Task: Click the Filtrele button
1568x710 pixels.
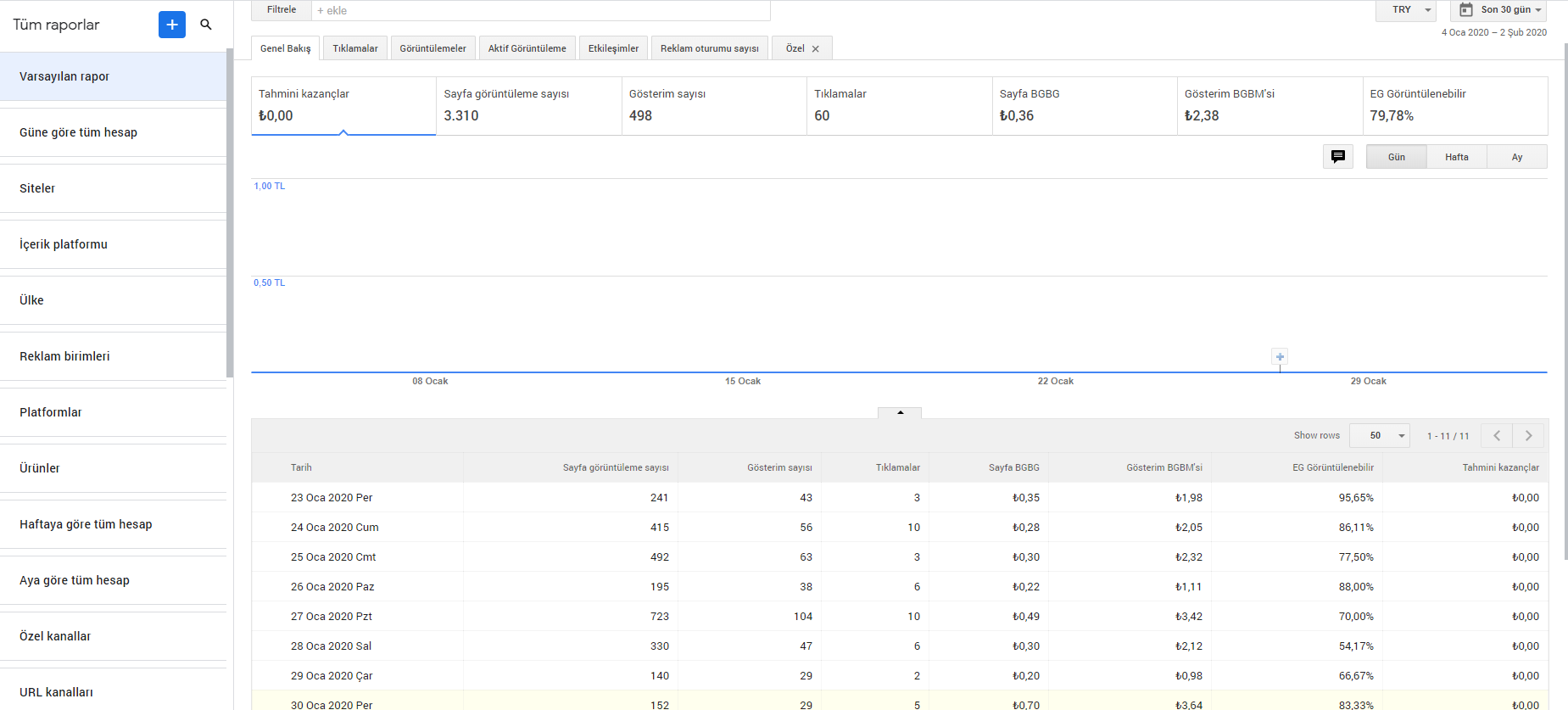Action: tap(282, 10)
